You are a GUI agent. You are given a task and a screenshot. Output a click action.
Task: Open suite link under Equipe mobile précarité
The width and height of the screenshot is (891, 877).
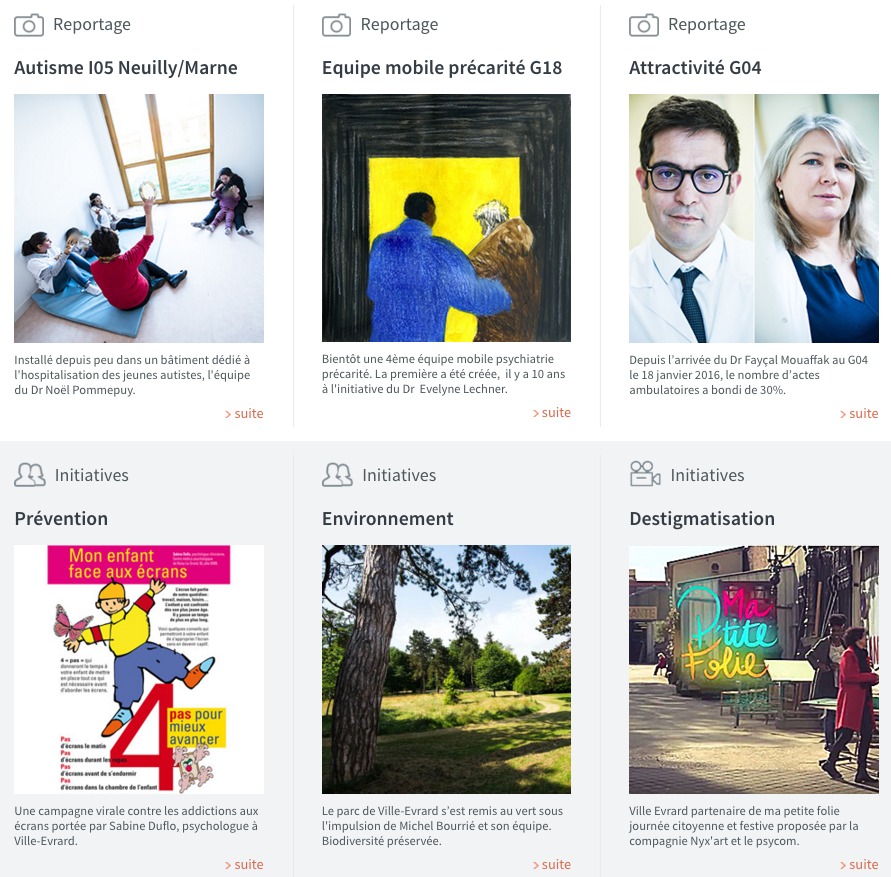(x=551, y=413)
